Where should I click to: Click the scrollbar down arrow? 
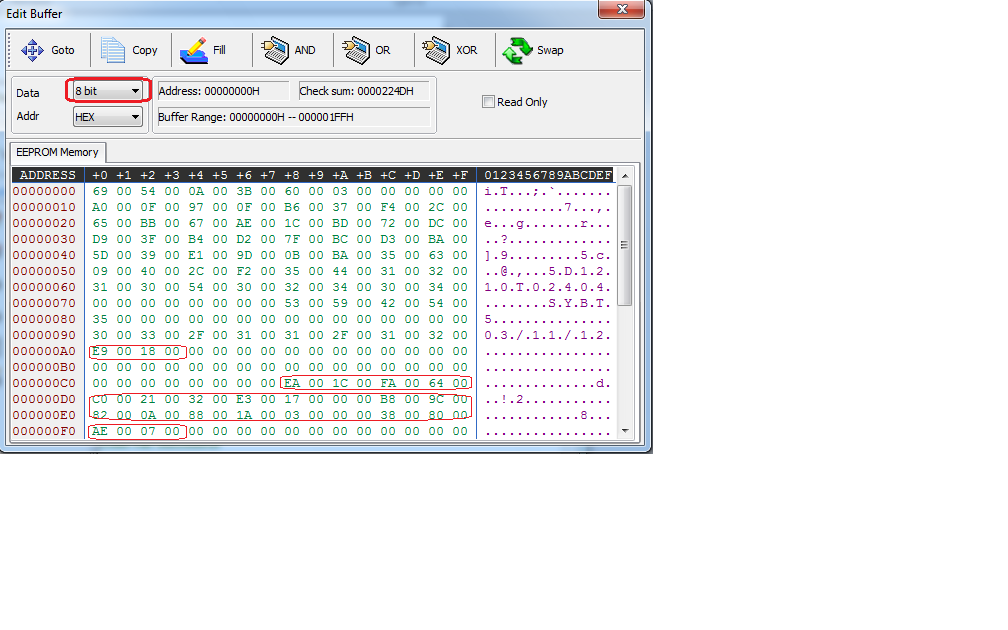pos(625,431)
